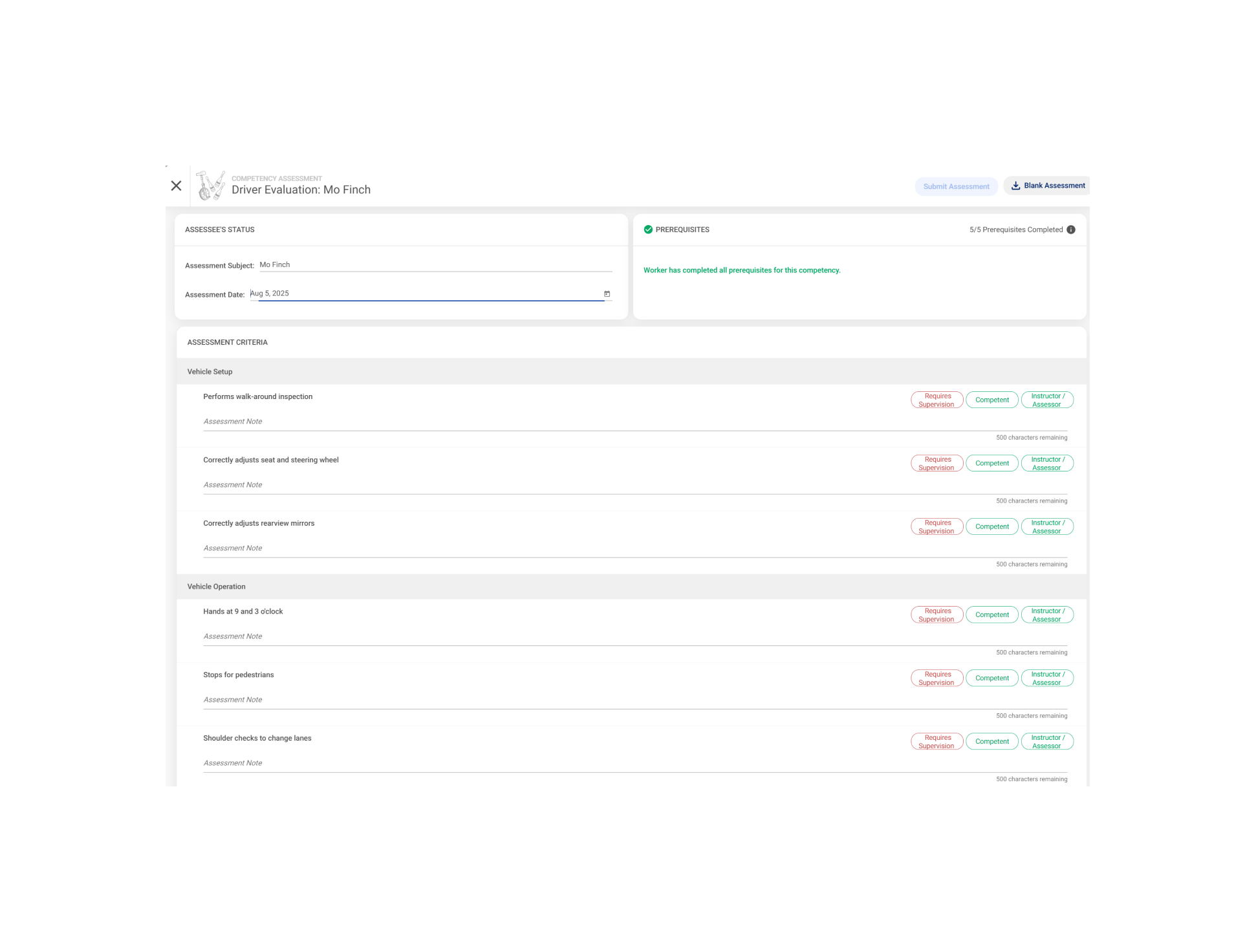Viewport: 1256px width, 952px height.
Task: Open the info tooltip beside 5/5 Prerequisites Completed
Action: click(1072, 230)
